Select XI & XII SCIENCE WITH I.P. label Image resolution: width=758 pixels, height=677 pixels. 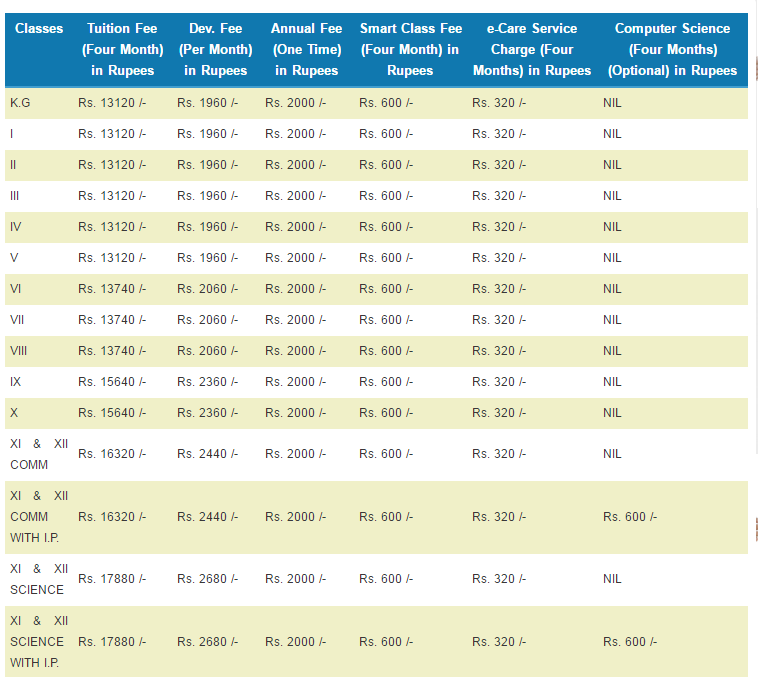coord(39,641)
